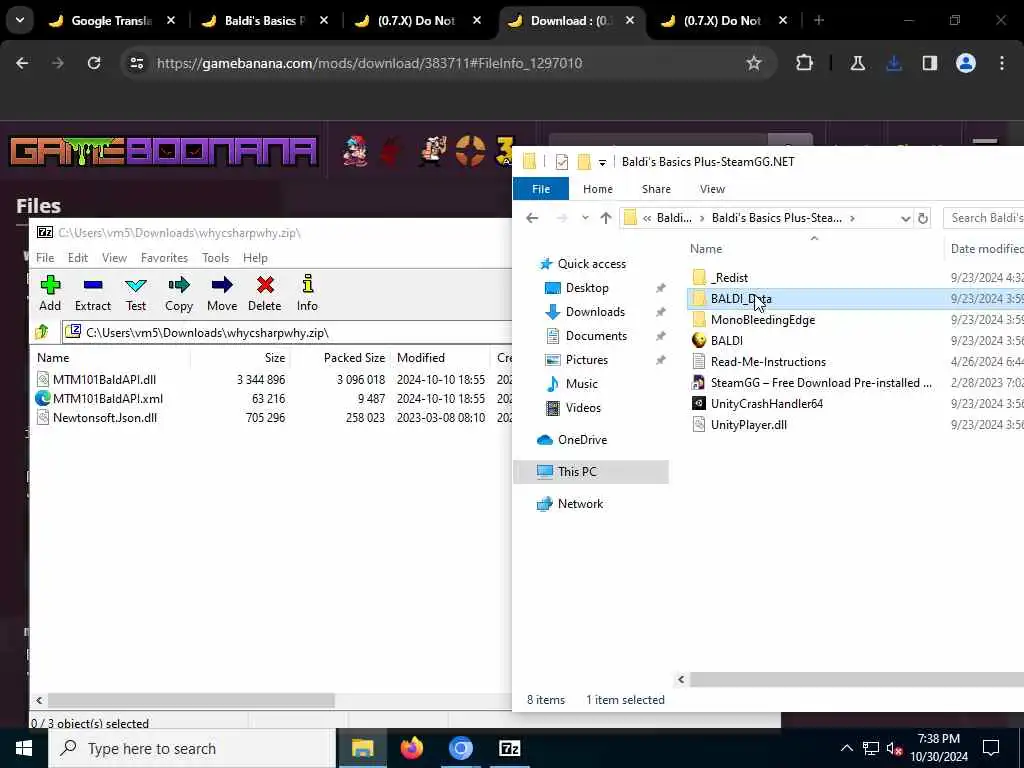
Task: Open Documents in the navigation pane
Action: click(596, 336)
